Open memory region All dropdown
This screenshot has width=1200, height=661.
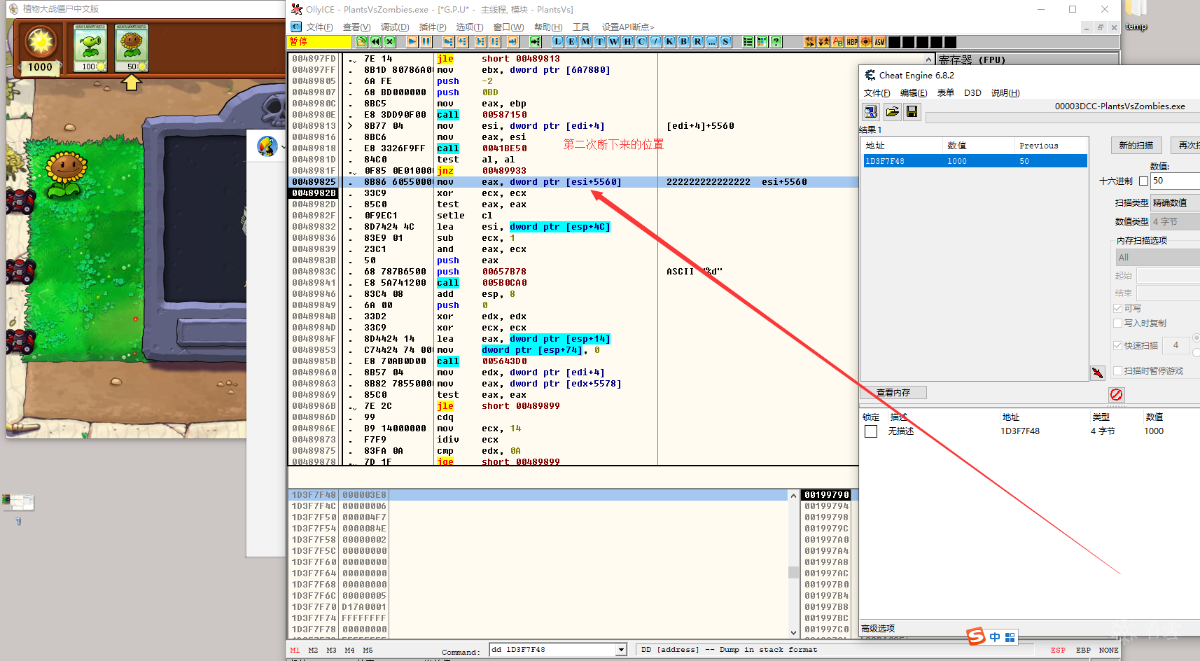tap(1158, 257)
